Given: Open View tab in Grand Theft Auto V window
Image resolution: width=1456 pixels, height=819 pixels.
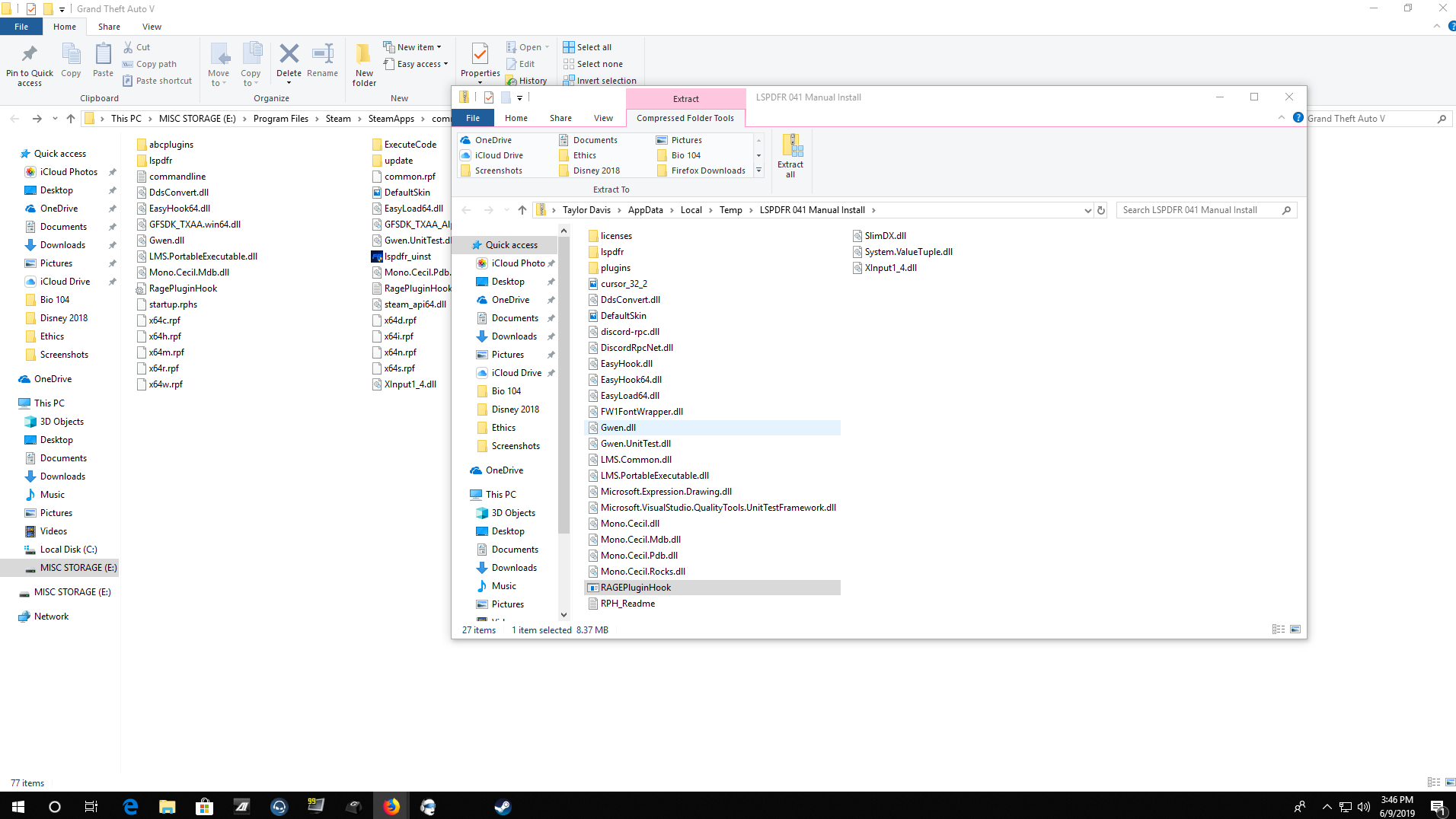Looking at the screenshot, I should click(x=152, y=27).
